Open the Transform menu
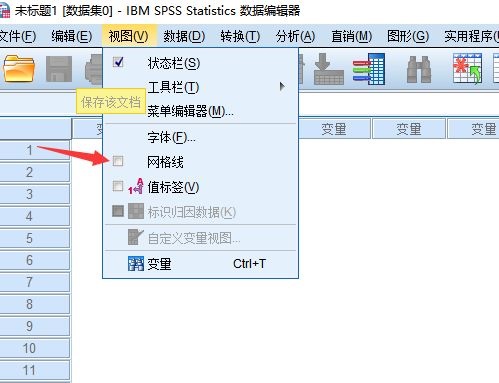 240,36
